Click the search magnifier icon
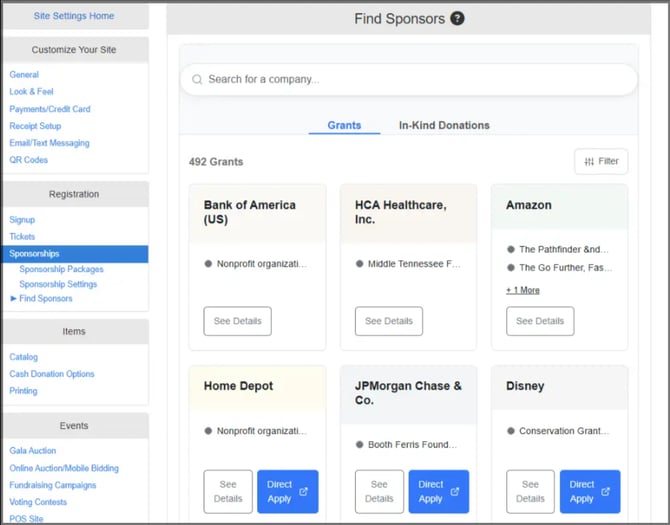 (x=197, y=79)
